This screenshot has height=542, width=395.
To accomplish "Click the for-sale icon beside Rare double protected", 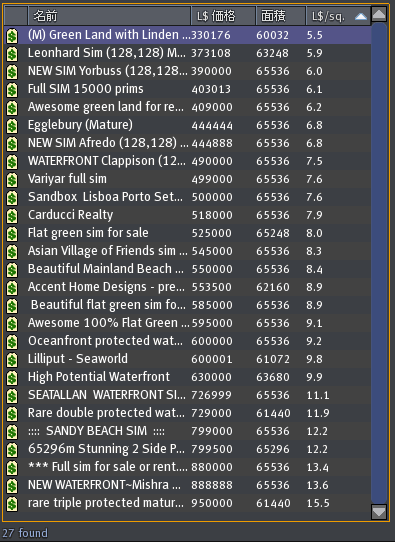I will [x=12, y=414].
